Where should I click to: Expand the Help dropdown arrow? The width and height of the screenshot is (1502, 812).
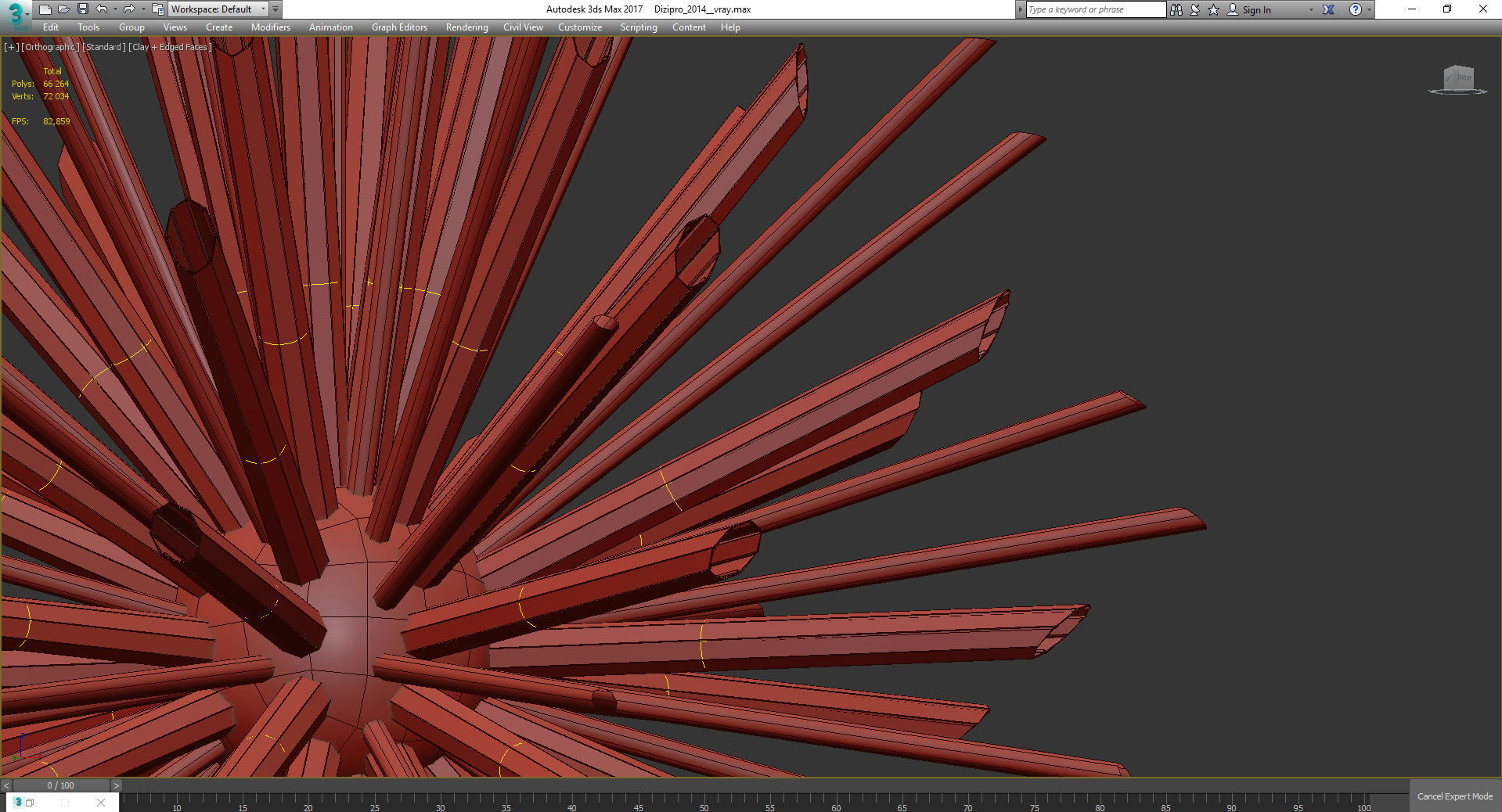pos(1369,9)
